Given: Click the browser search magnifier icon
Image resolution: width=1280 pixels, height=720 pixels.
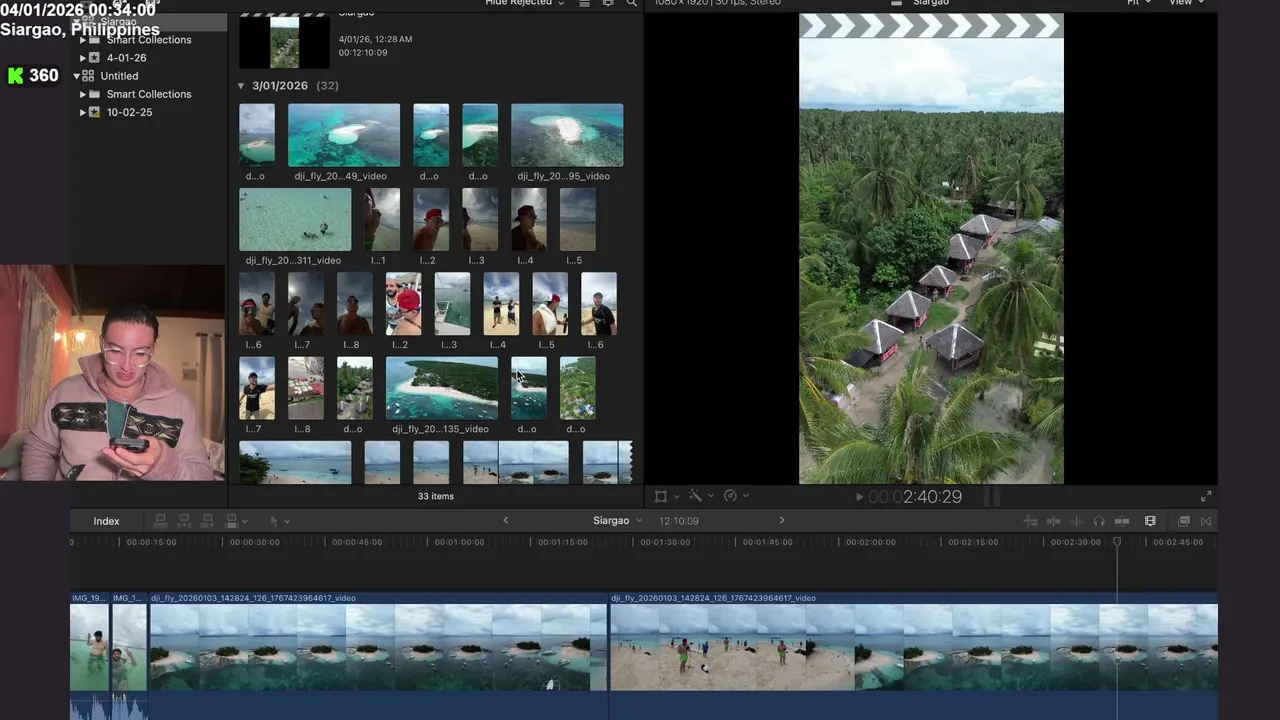Looking at the screenshot, I should [631, 3].
